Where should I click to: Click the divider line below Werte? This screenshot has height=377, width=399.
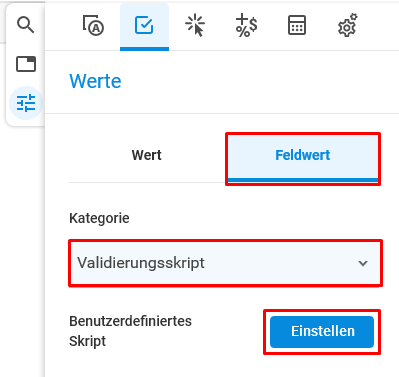click(x=222, y=113)
